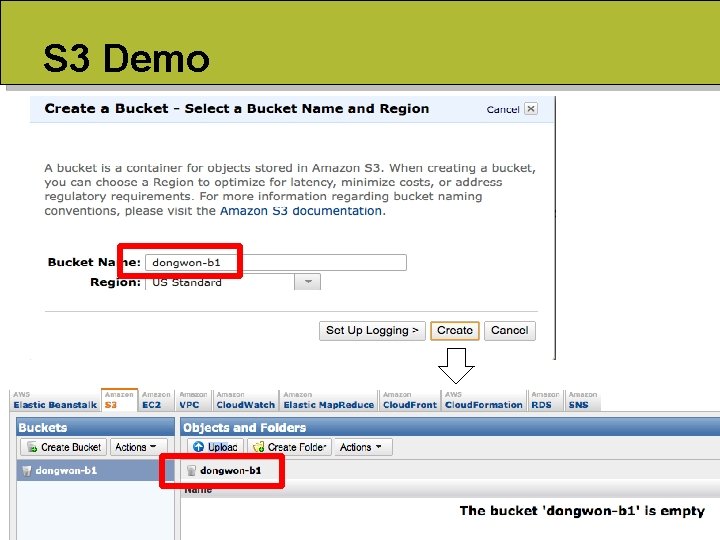
Task: Close the Create a Bucket dialog with X icon
Action: click(x=531, y=109)
